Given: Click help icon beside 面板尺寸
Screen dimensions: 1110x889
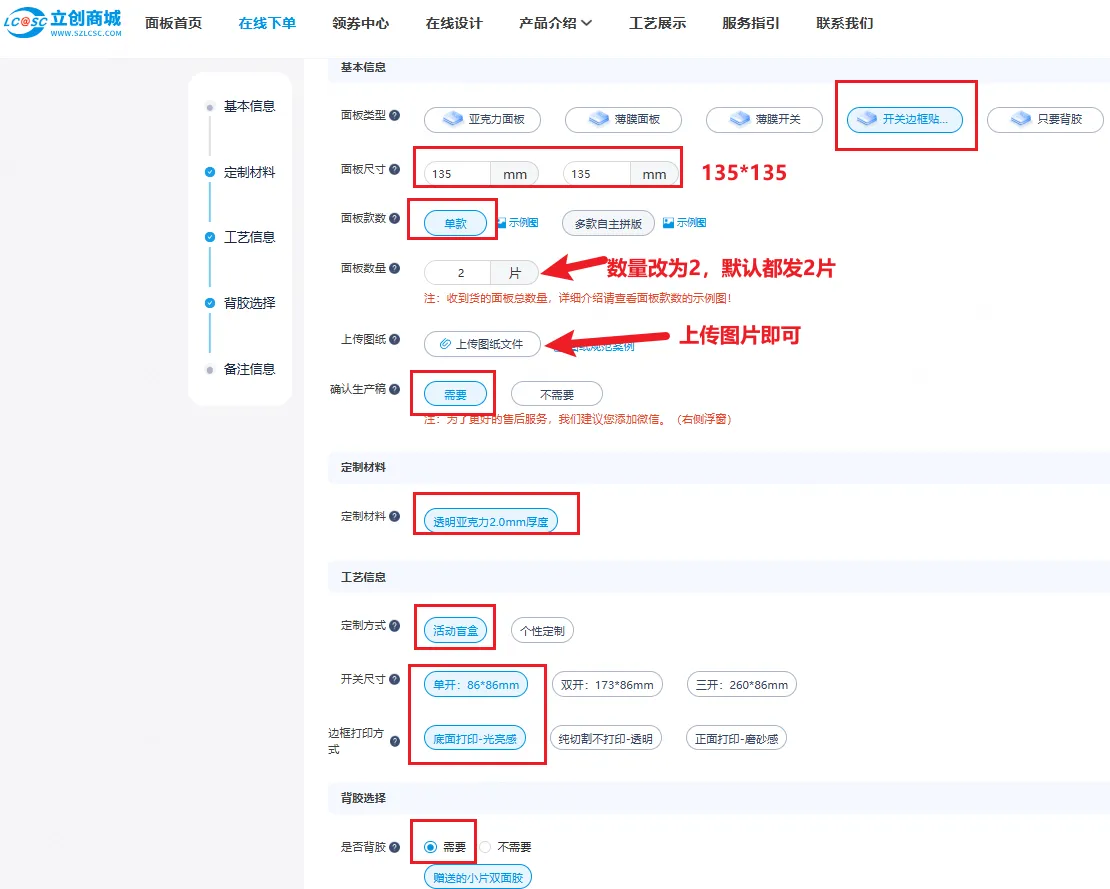Looking at the screenshot, I should 395,170.
